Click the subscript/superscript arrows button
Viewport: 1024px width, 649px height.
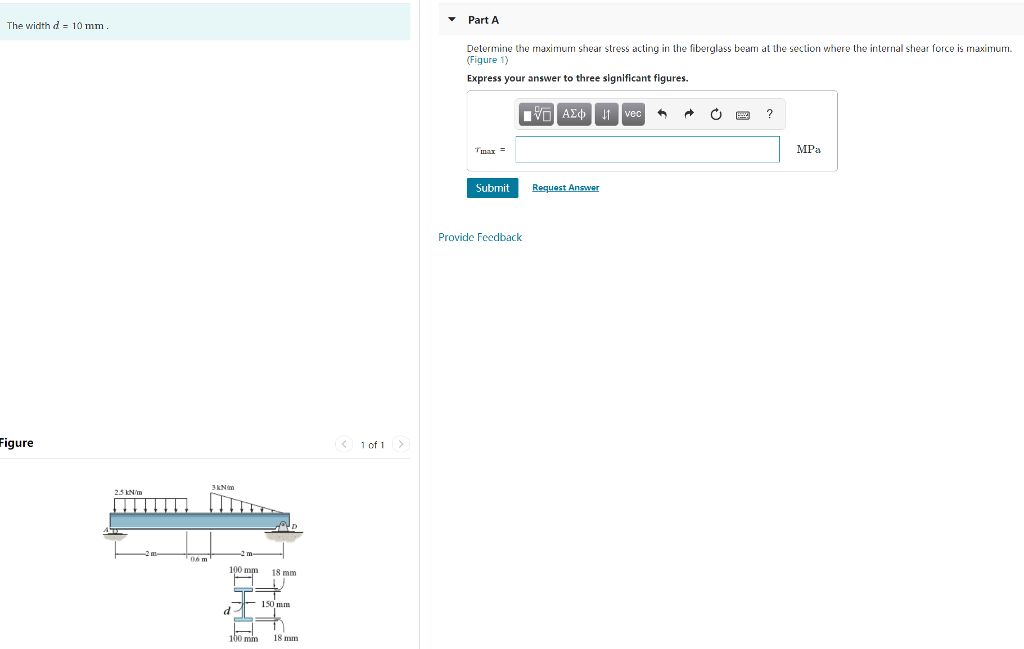click(606, 114)
